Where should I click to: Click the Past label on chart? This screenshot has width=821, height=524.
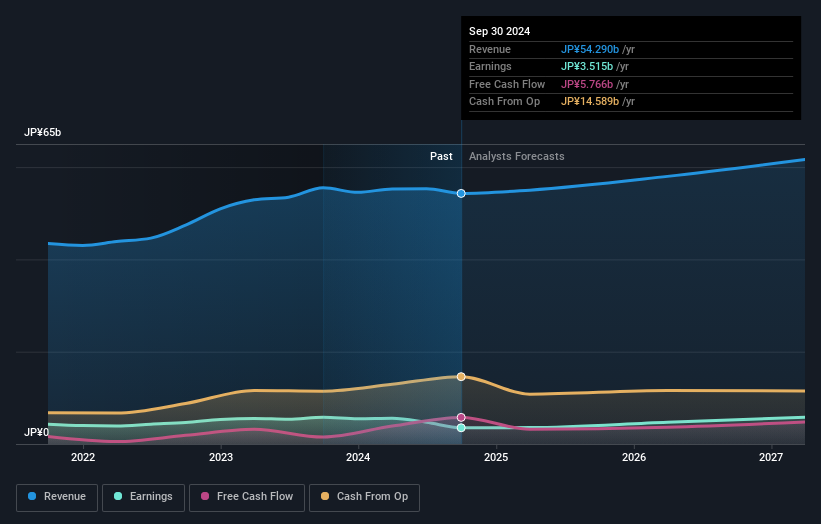441,156
